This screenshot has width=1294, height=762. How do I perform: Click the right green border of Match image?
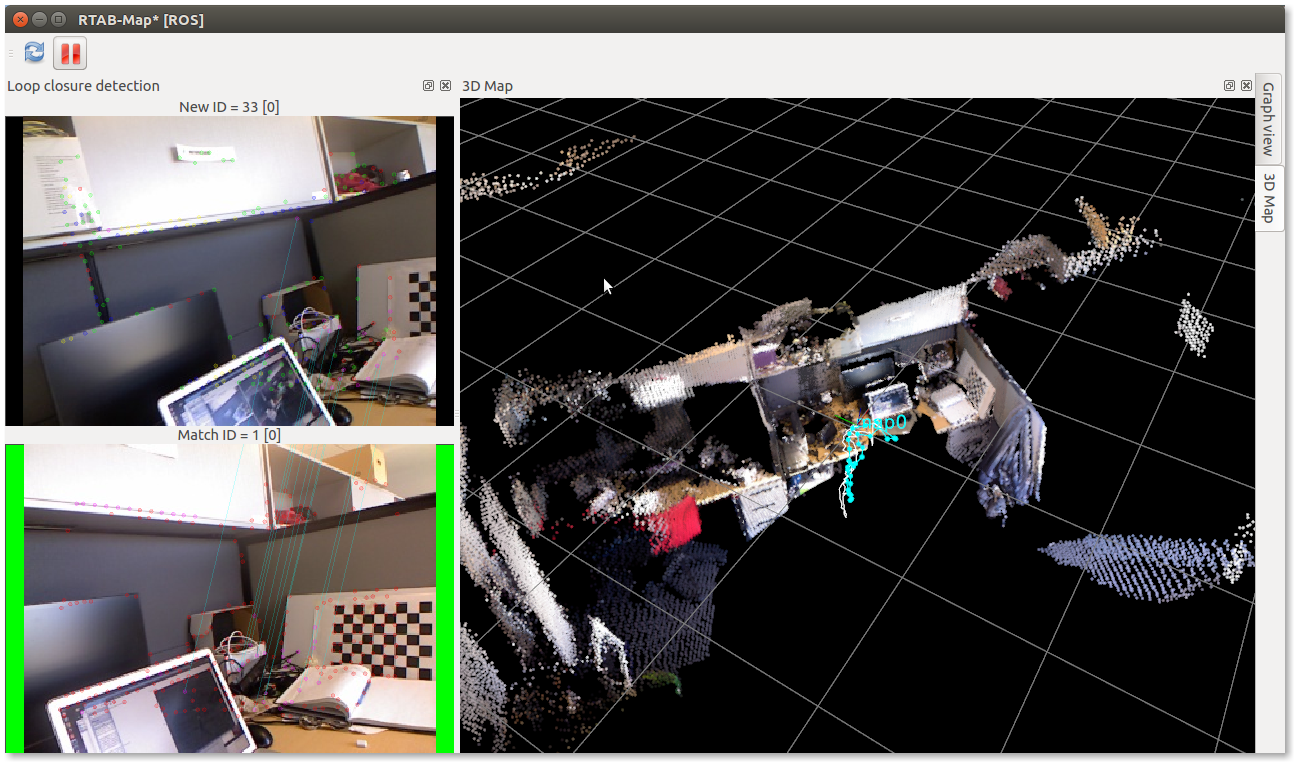(445, 598)
